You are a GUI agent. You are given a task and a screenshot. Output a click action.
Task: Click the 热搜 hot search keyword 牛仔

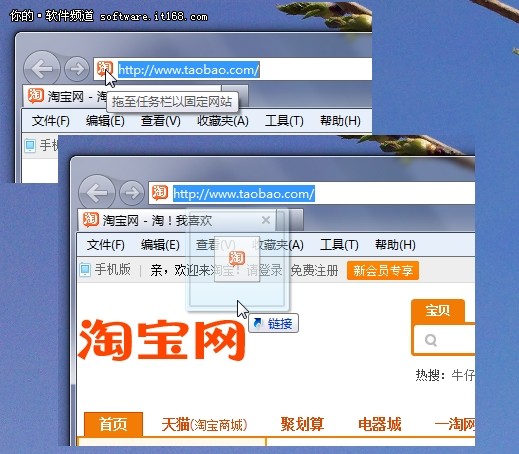[x=463, y=375]
